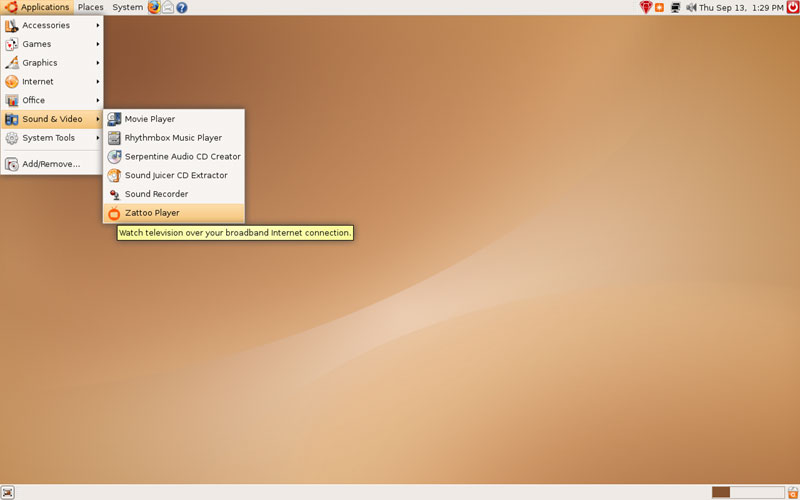Expand Graphics submenu arrow
Screen dimensions: 800x500
pyautogui.click(x=97, y=63)
